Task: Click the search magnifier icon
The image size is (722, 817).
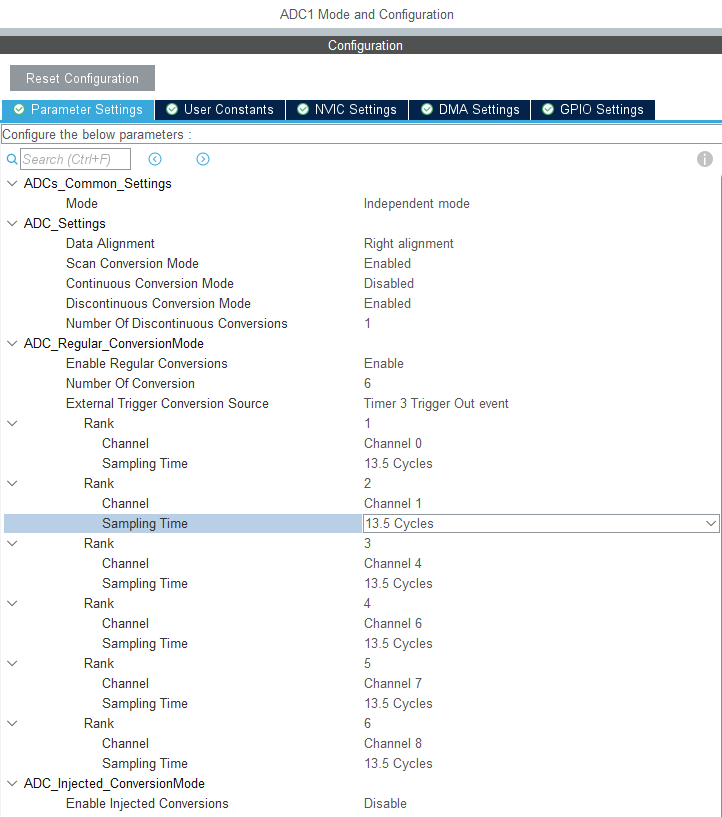Action: tap(12, 159)
